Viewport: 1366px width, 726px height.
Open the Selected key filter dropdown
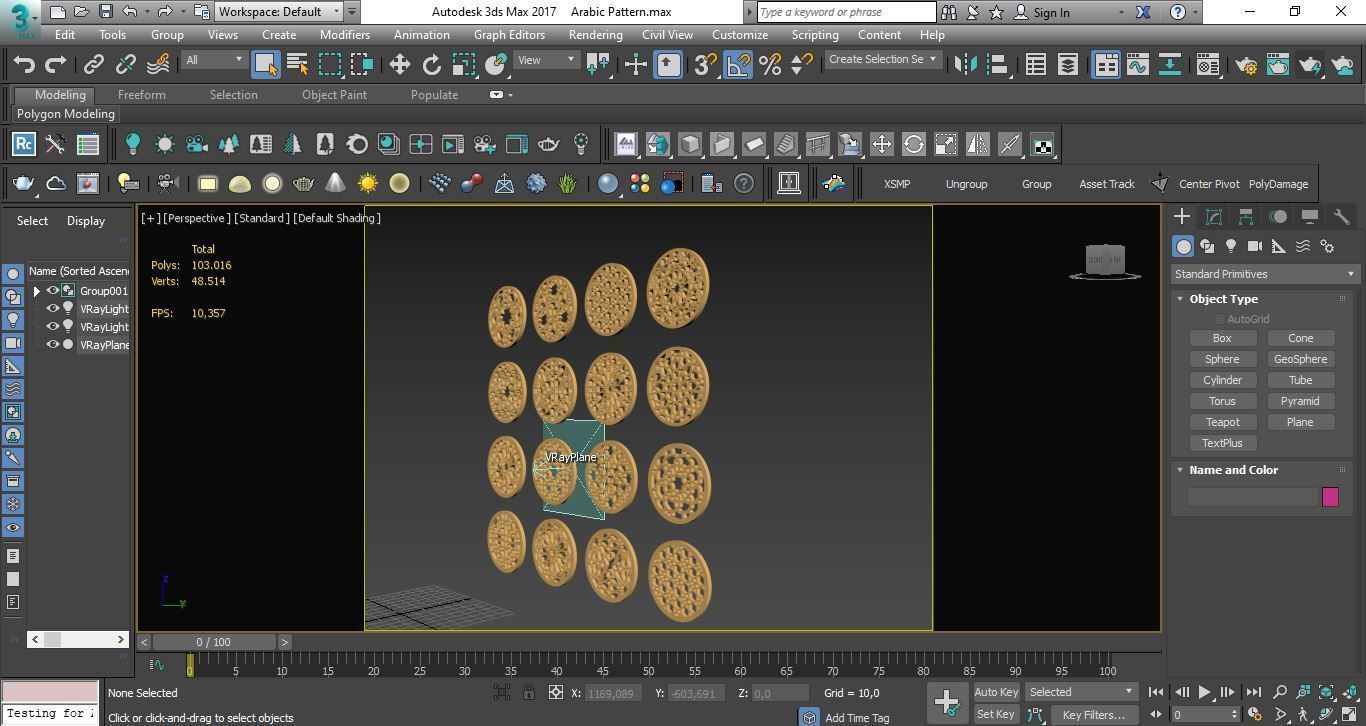[x=1082, y=692]
